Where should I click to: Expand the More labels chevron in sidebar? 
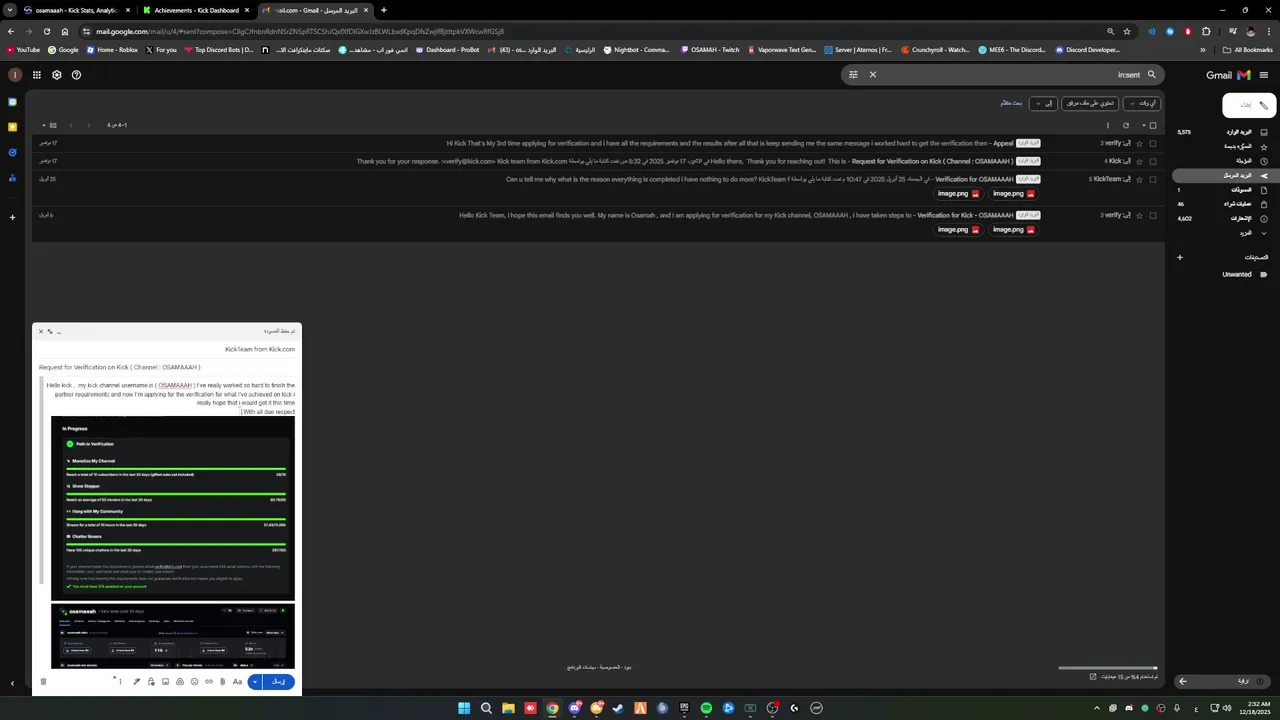pyautogui.click(x=1264, y=233)
